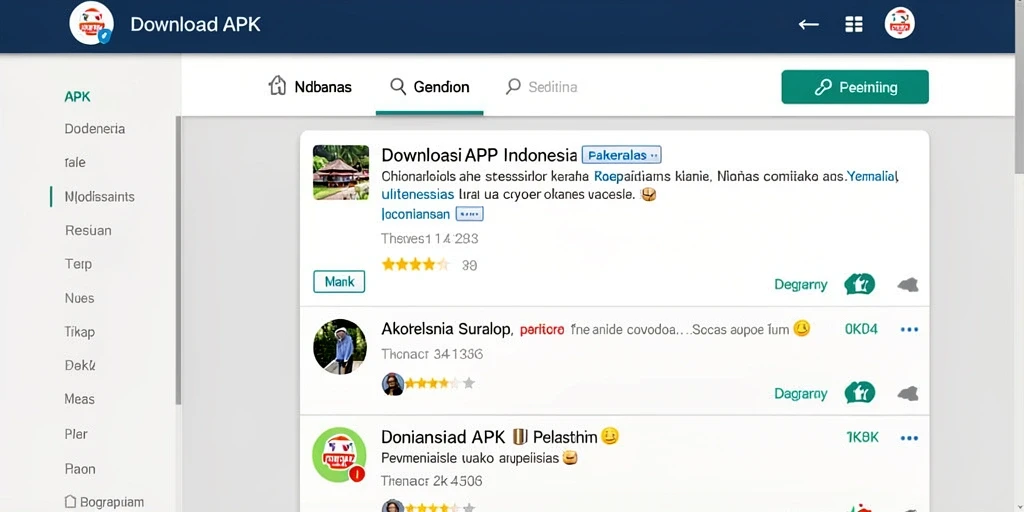Viewport: 1024px width, 512px height.
Task: Click the gray cloud icon in Downloasi APP card
Action: pyautogui.click(x=908, y=284)
